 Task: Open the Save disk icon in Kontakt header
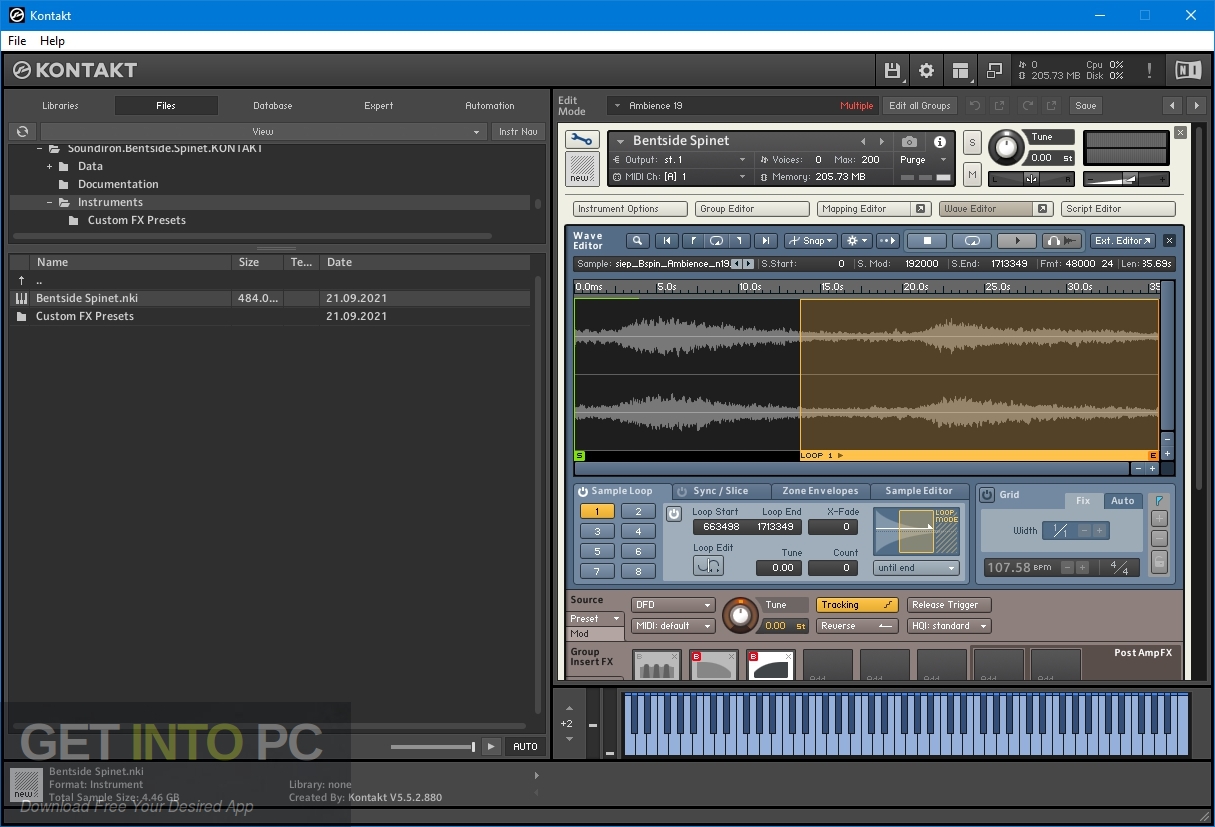pyautogui.click(x=892, y=70)
